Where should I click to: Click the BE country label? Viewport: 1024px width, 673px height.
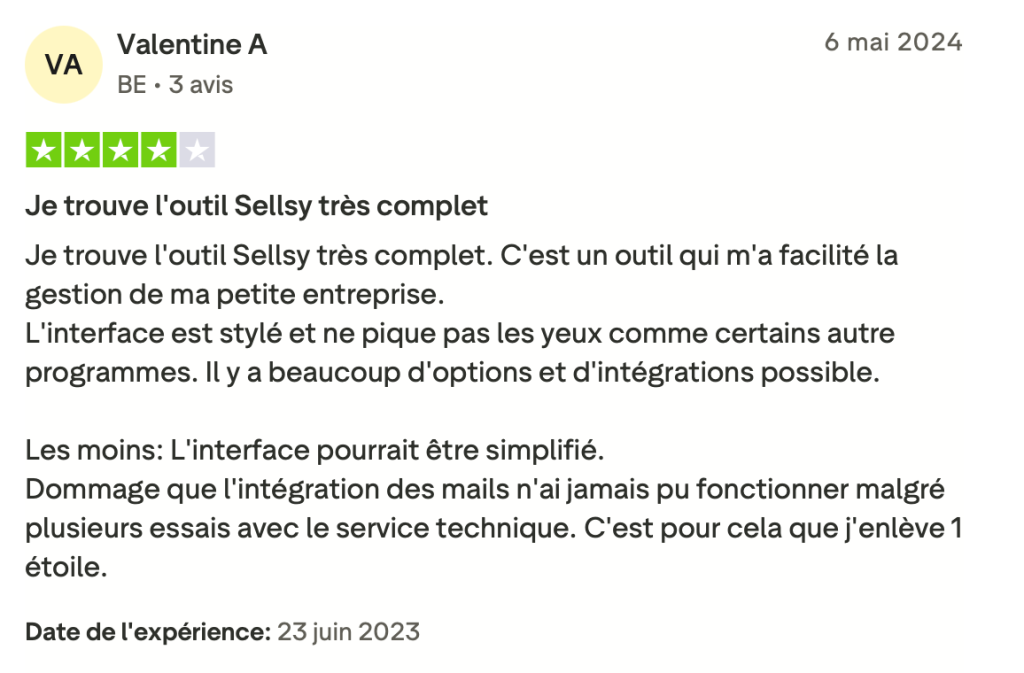click(131, 85)
